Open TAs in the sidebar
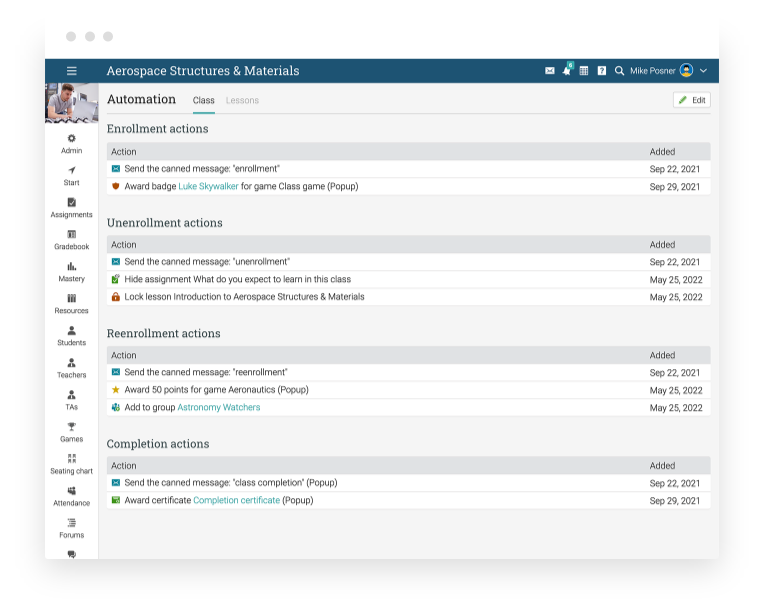The height and width of the screenshot is (614, 764). 72,401
